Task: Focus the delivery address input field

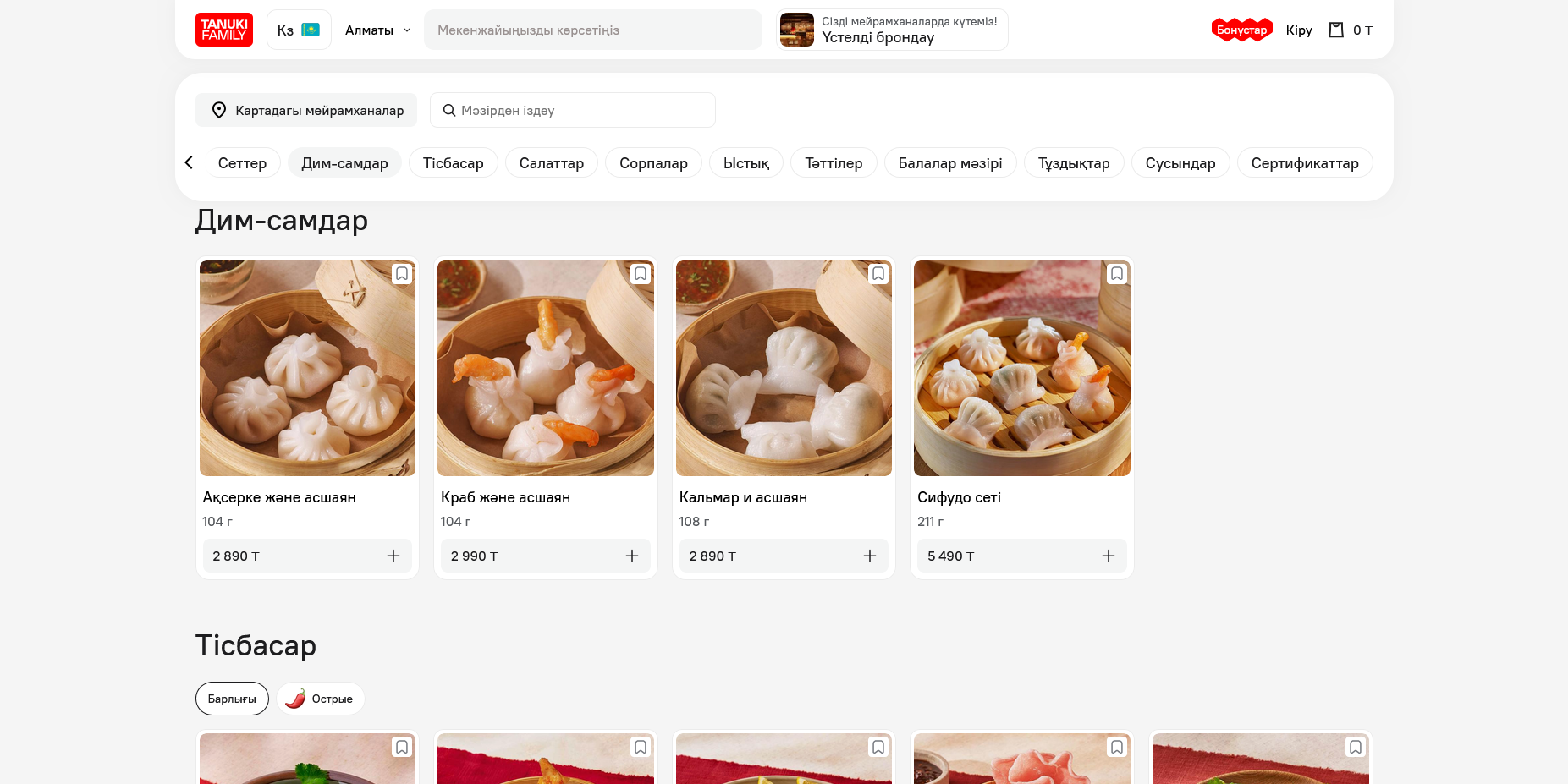Action: point(592,30)
